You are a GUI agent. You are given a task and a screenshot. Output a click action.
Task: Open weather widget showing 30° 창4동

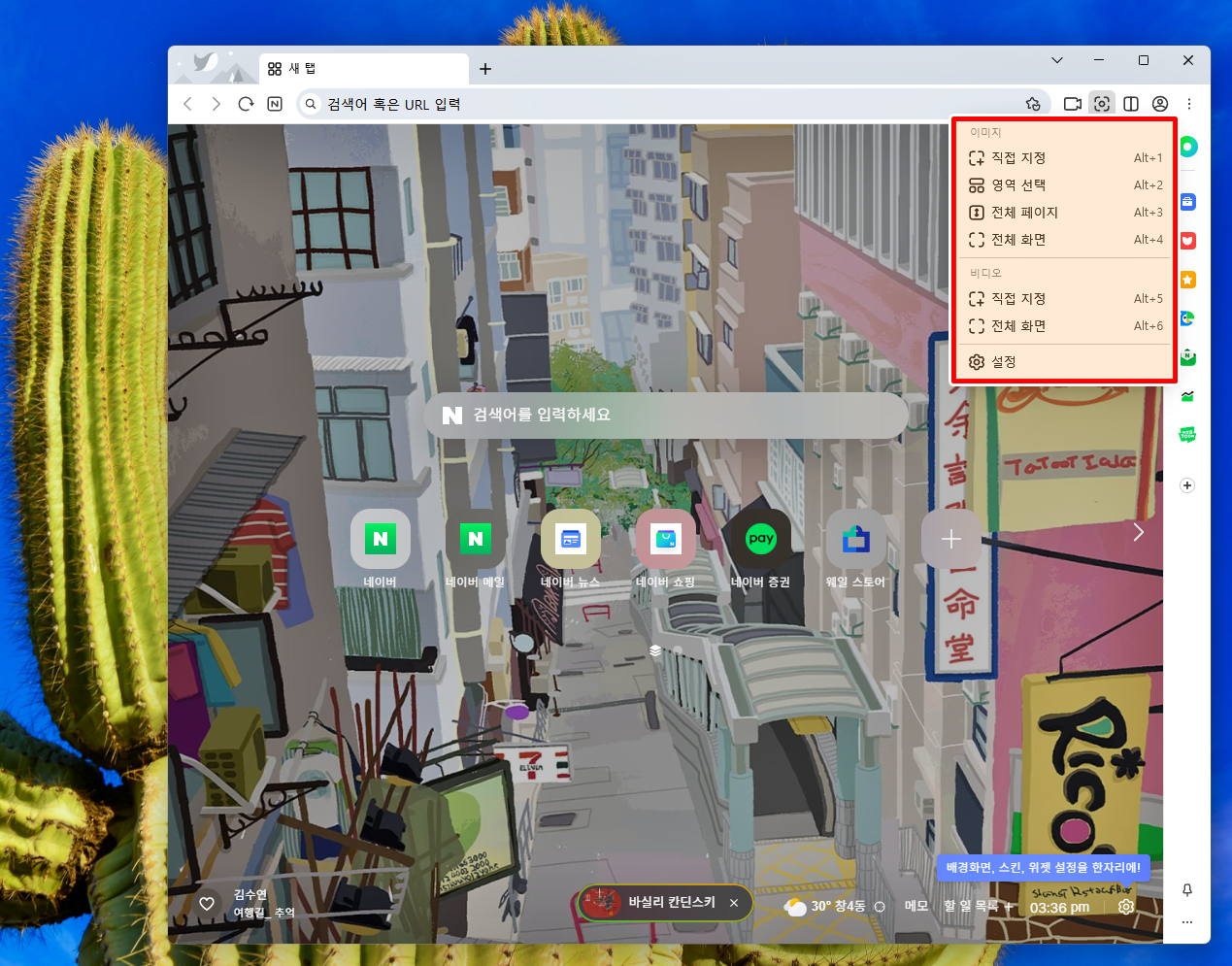click(825, 906)
